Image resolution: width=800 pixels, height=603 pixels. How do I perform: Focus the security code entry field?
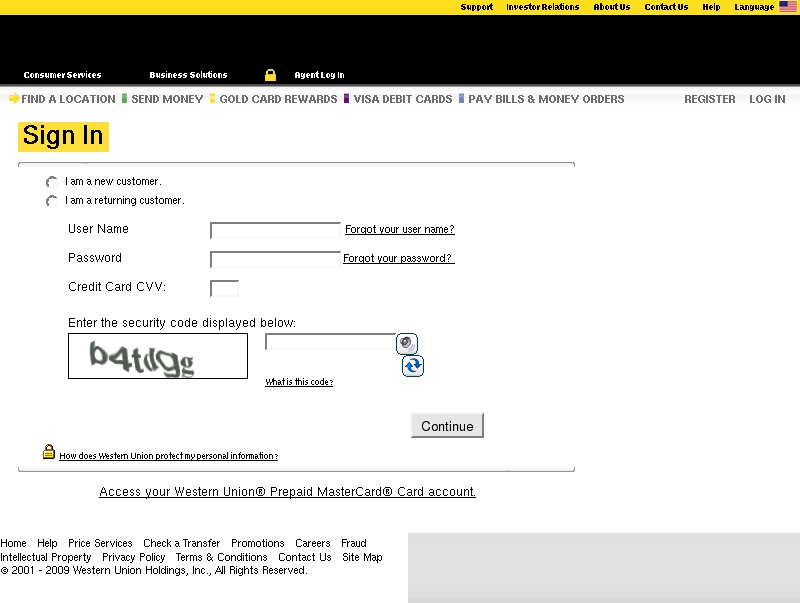point(330,341)
